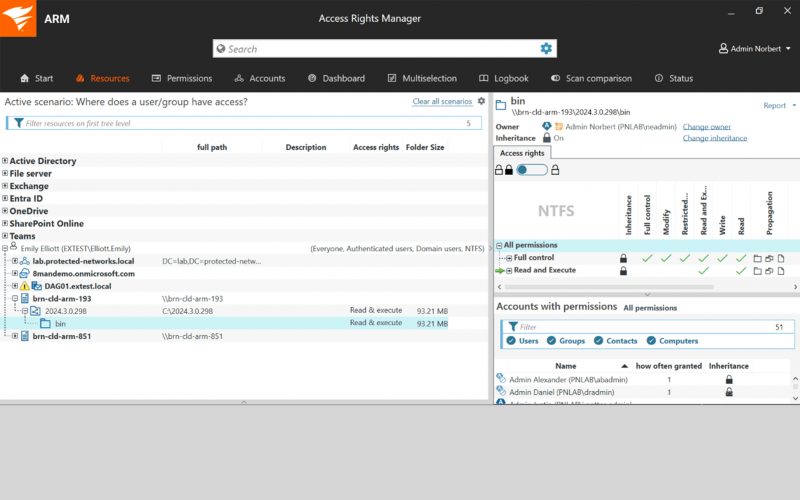Click the Admin Daniel account icon

click(x=501, y=391)
